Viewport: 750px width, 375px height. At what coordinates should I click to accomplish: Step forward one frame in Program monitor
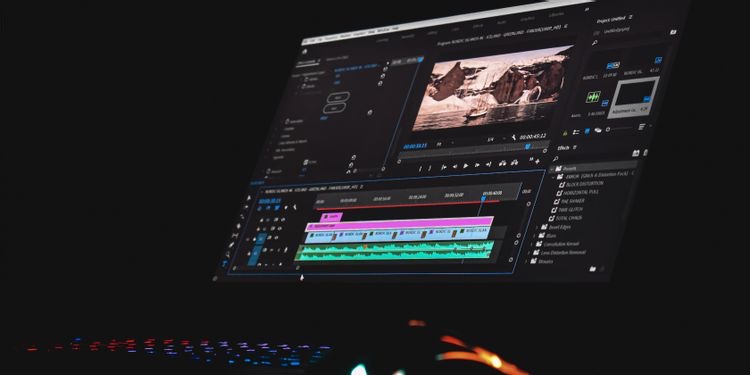[477, 165]
